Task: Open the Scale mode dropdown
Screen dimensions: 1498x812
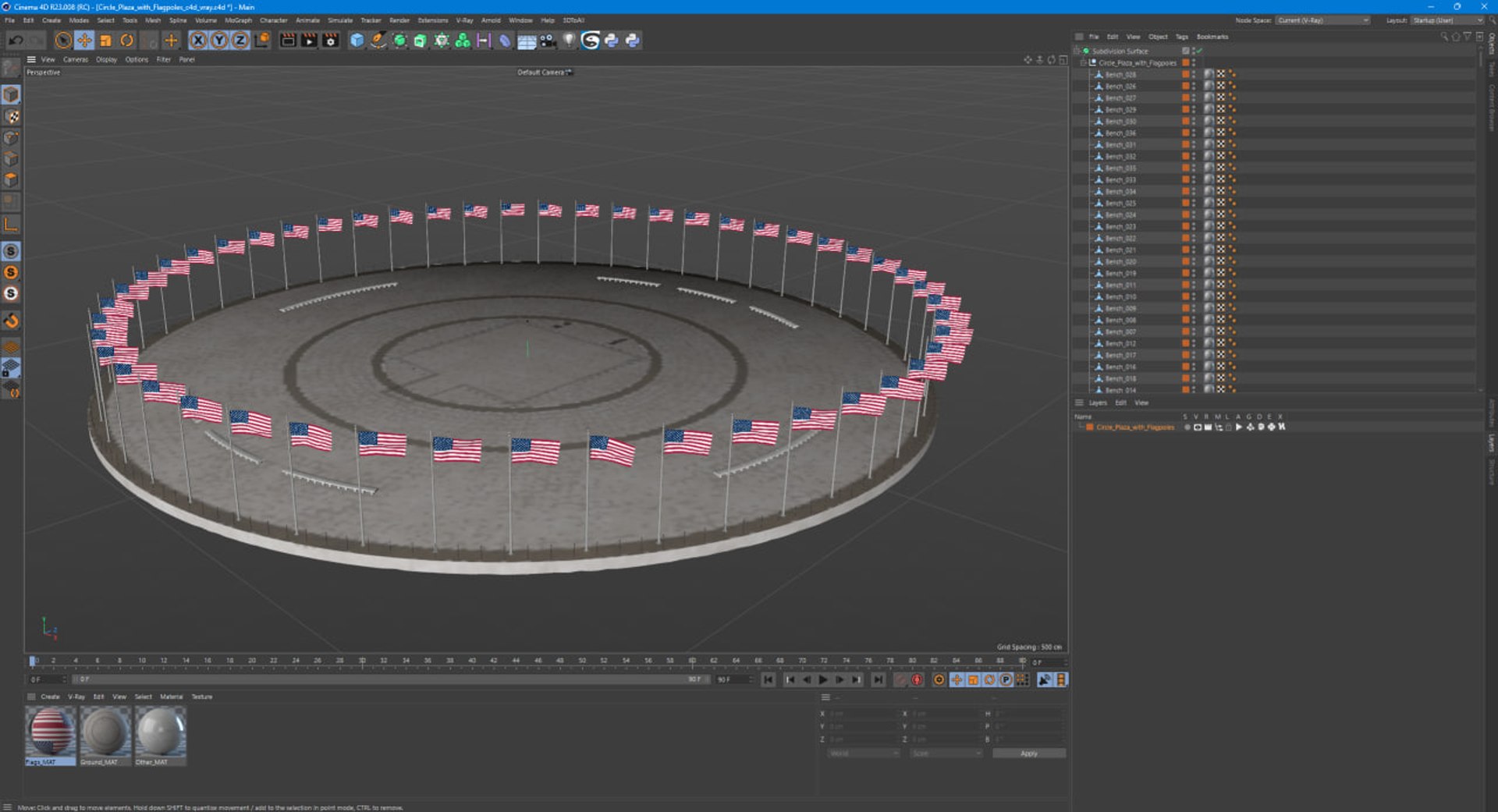Action: 946,753
